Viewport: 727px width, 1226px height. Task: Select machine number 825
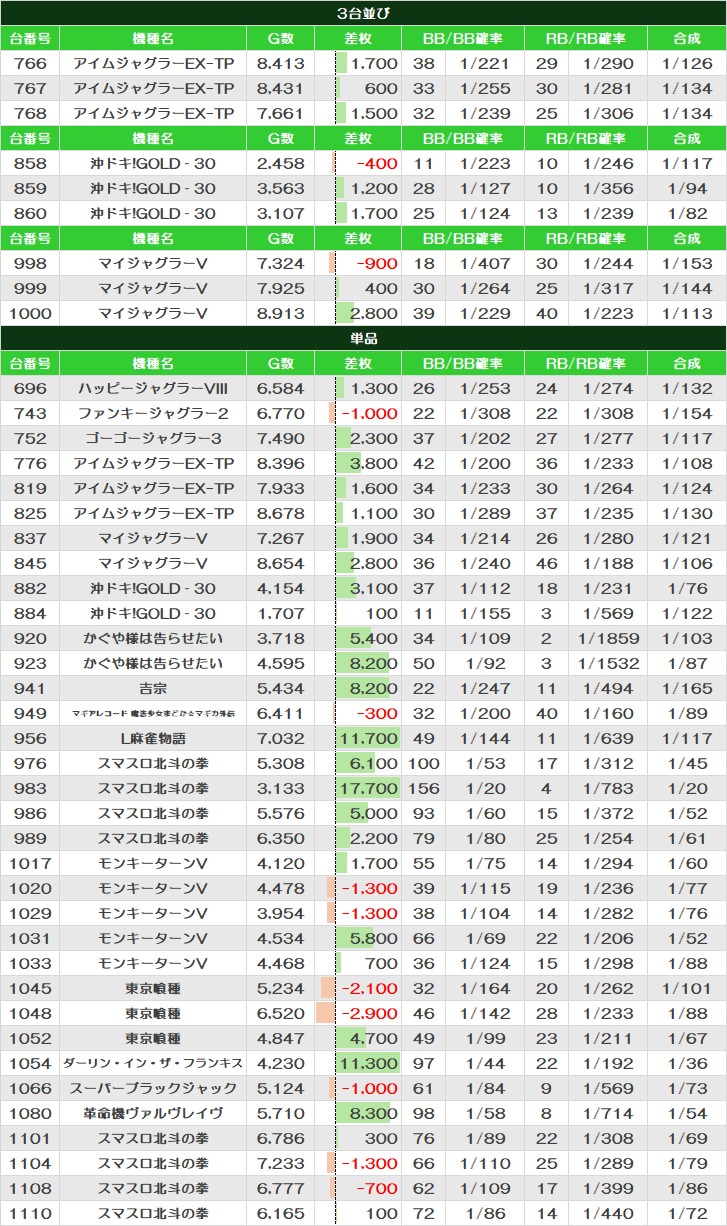(x=30, y=513)
